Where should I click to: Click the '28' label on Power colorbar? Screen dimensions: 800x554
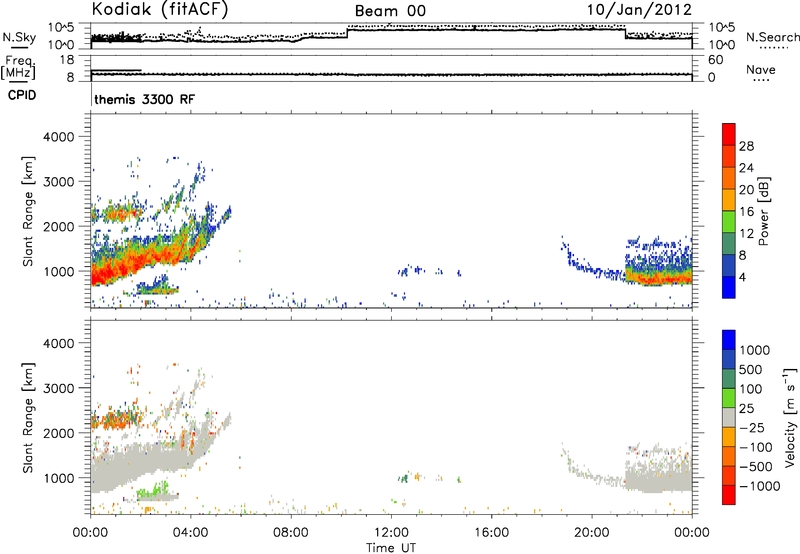point(746,146)
